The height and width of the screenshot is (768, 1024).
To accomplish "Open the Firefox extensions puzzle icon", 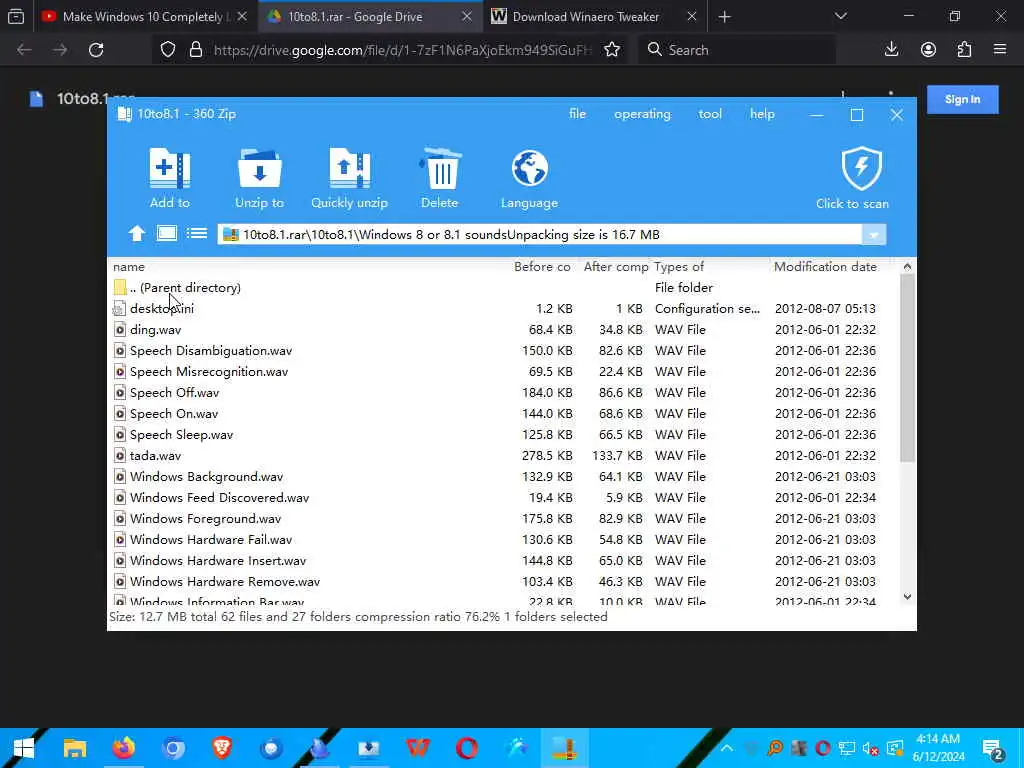I will coord(964,50).
